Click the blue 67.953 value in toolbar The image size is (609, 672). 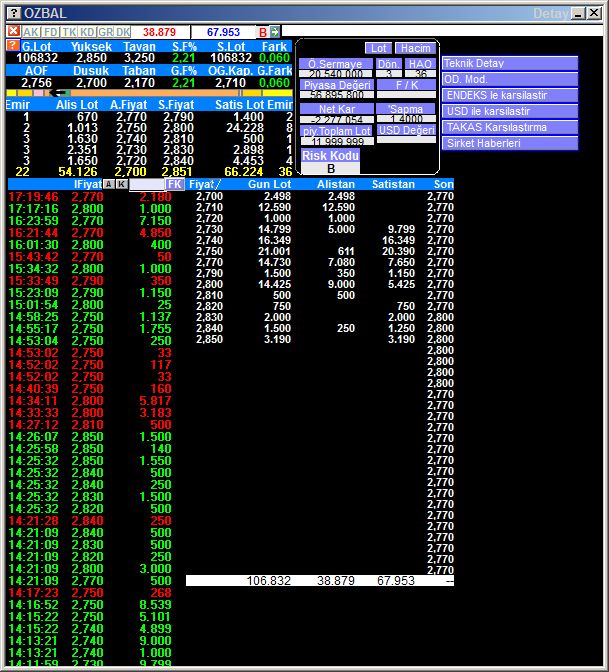(x=223, y=32)
